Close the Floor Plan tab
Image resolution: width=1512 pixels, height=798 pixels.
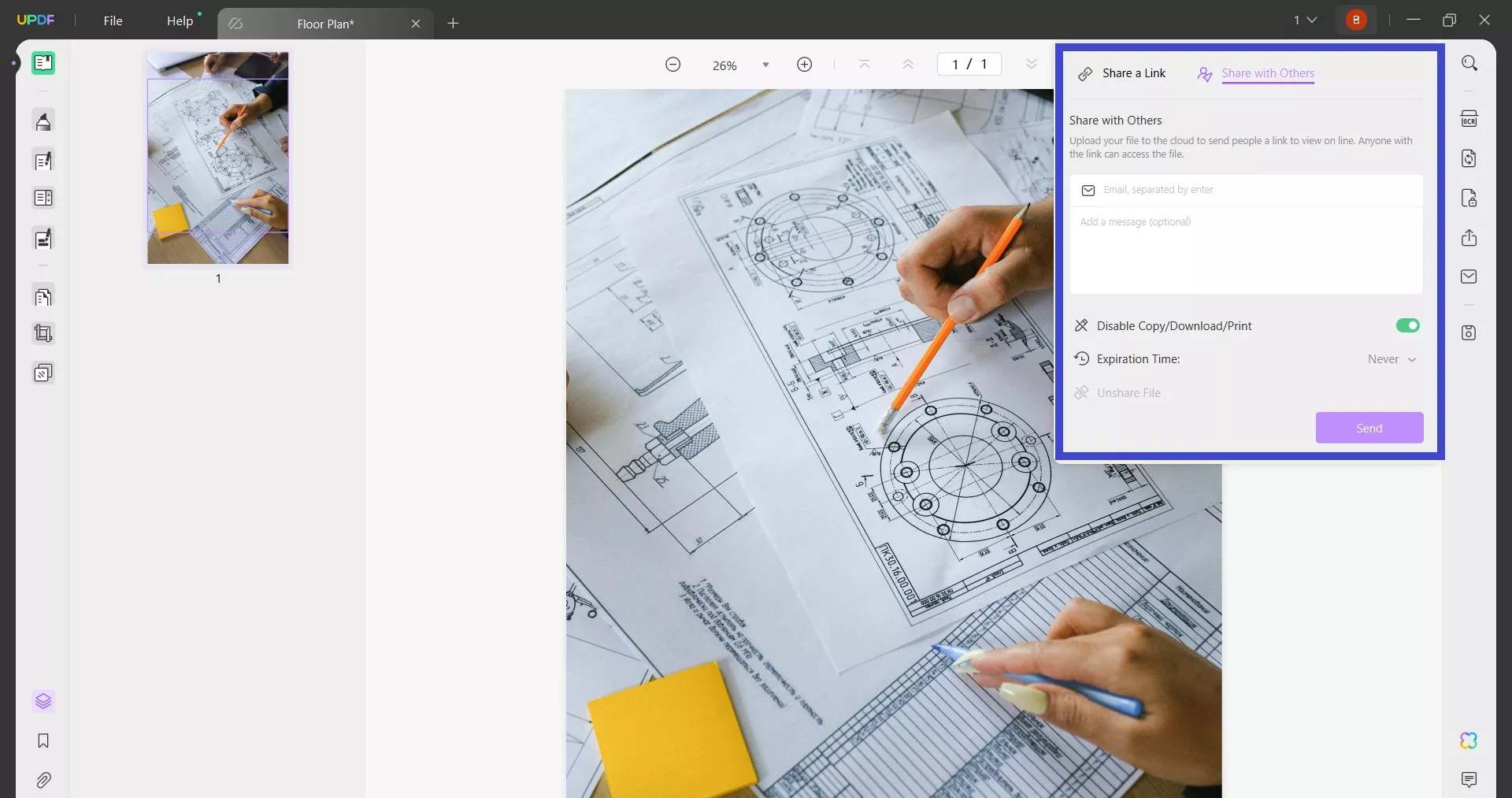coord(416,24)
